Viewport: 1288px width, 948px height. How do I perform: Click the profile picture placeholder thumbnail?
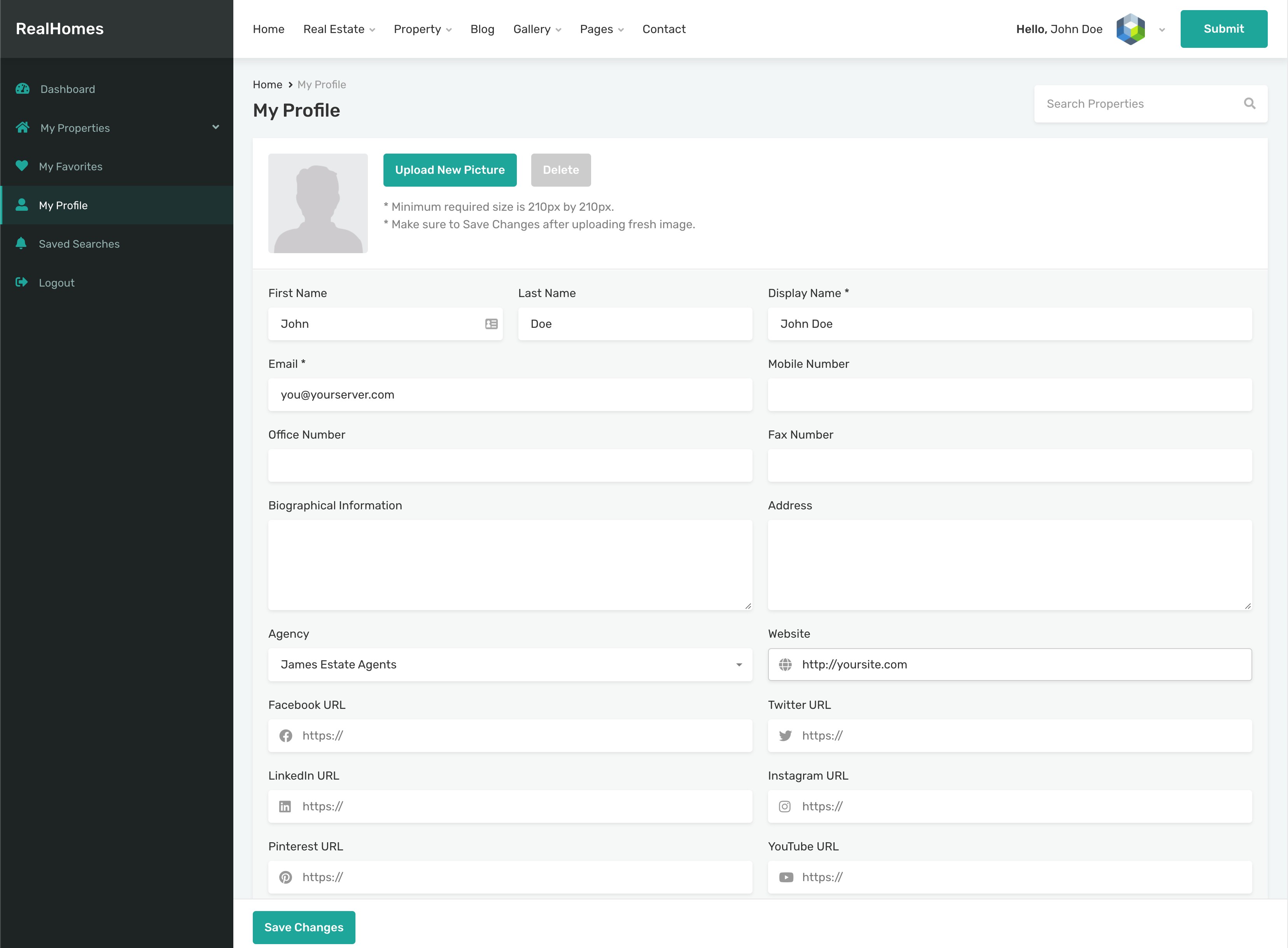pos(318,203)
